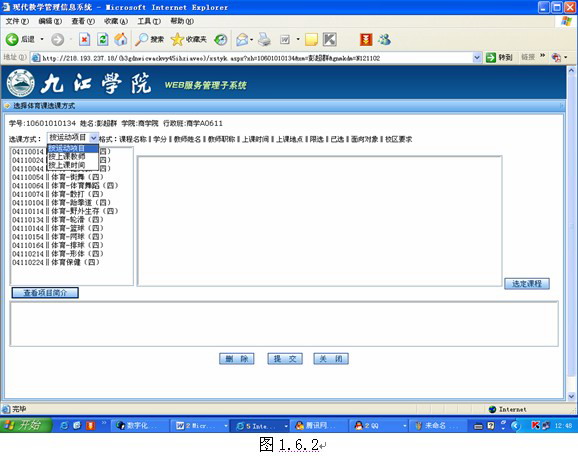Refresh the page with the toolbar icon
The image size is (578, 456).
(x=102, y=39)
